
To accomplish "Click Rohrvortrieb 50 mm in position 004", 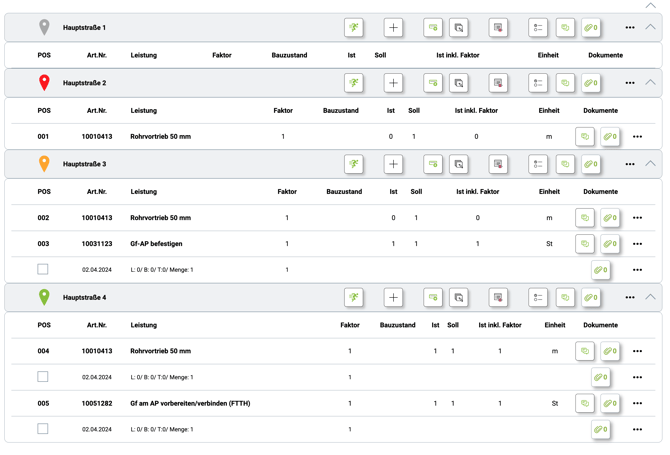I will [x=160, y=351].
